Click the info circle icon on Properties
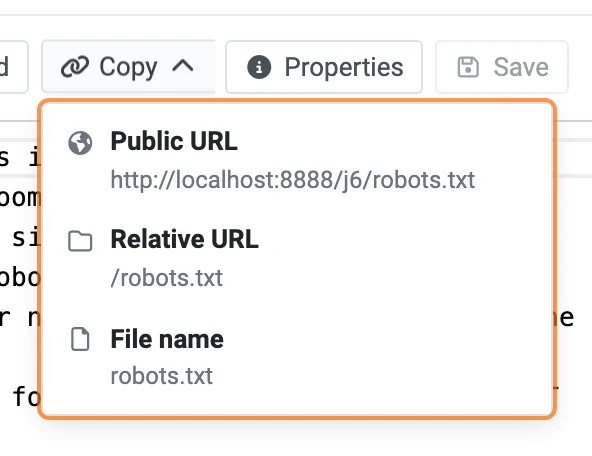Viewport: 592px width, 456px height. pyautogui.click(x=259, y=67)
